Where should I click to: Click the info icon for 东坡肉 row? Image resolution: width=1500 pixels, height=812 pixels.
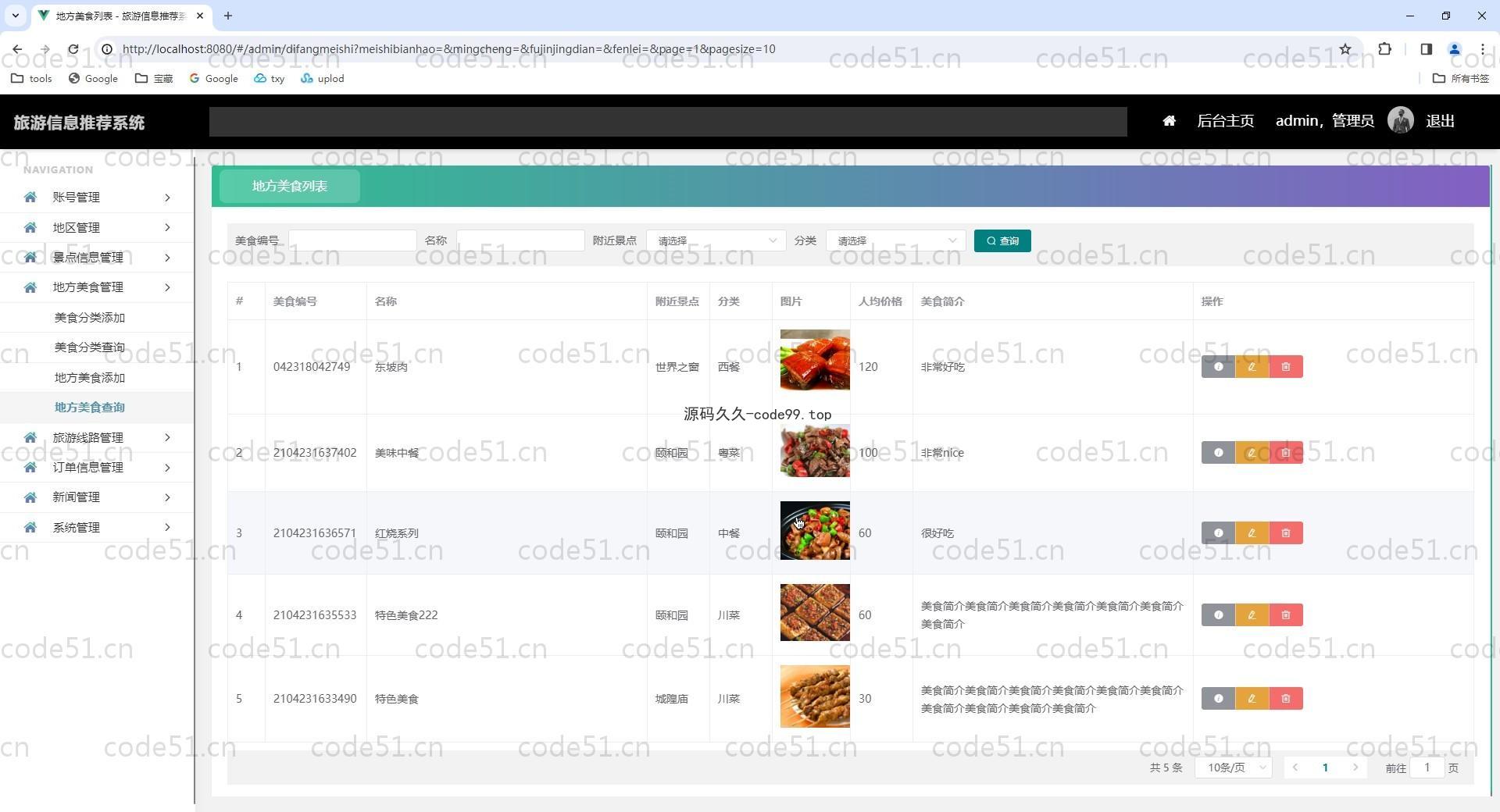pyautogui.click(x=1218, y=367)
